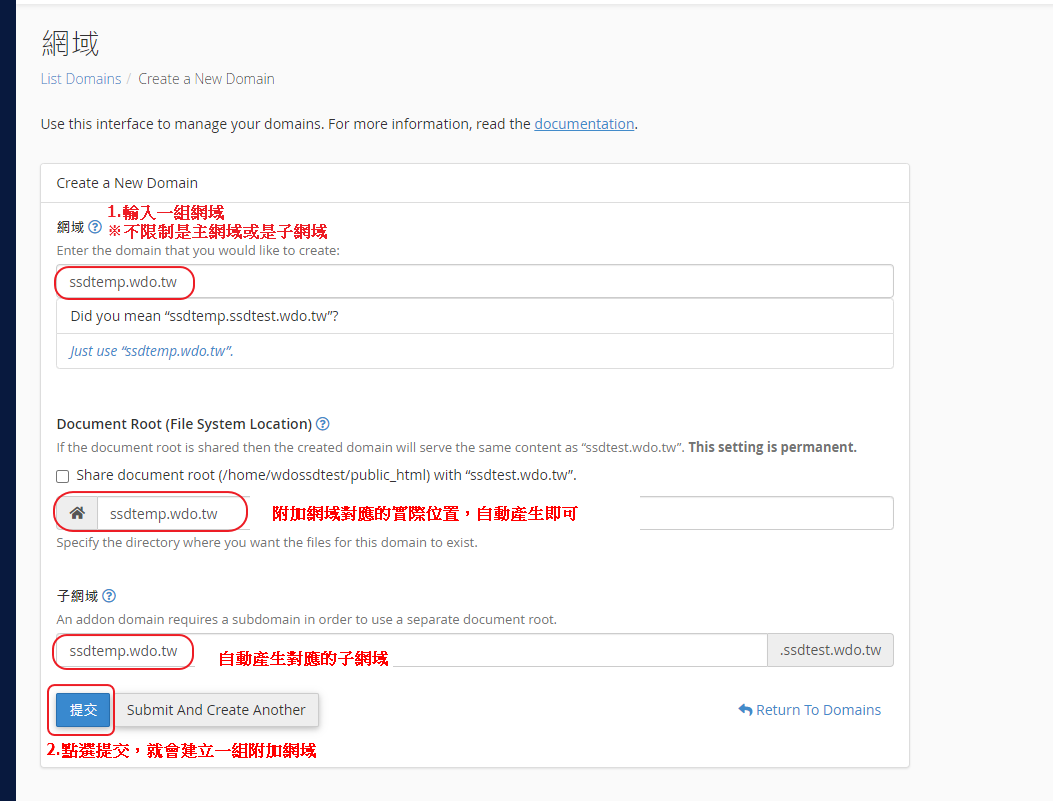The width and height of the screenshot is (1053, 801).
Task: Choose the "Just use ssdtemp.wdo.tw" suggestion
Action: 152,351
